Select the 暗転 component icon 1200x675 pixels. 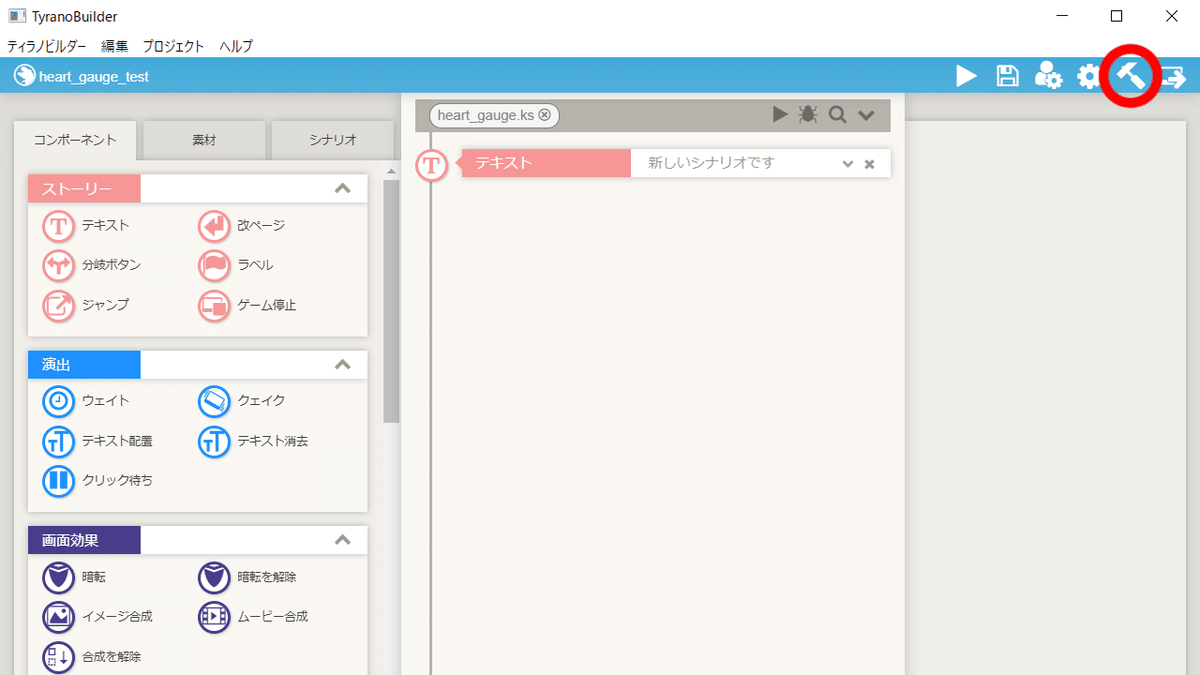(59, 578)
